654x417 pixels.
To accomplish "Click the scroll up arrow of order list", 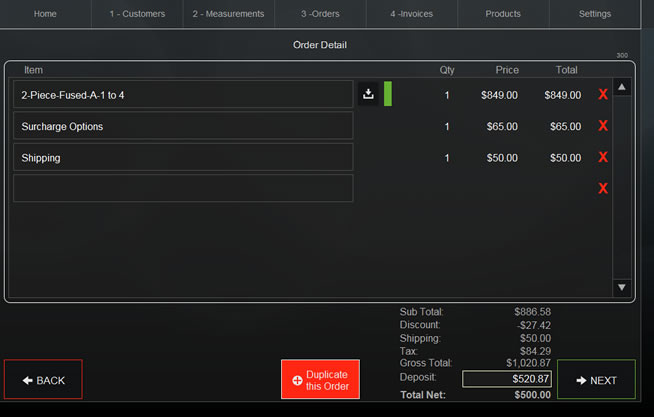I will click(x=622, y=87).
